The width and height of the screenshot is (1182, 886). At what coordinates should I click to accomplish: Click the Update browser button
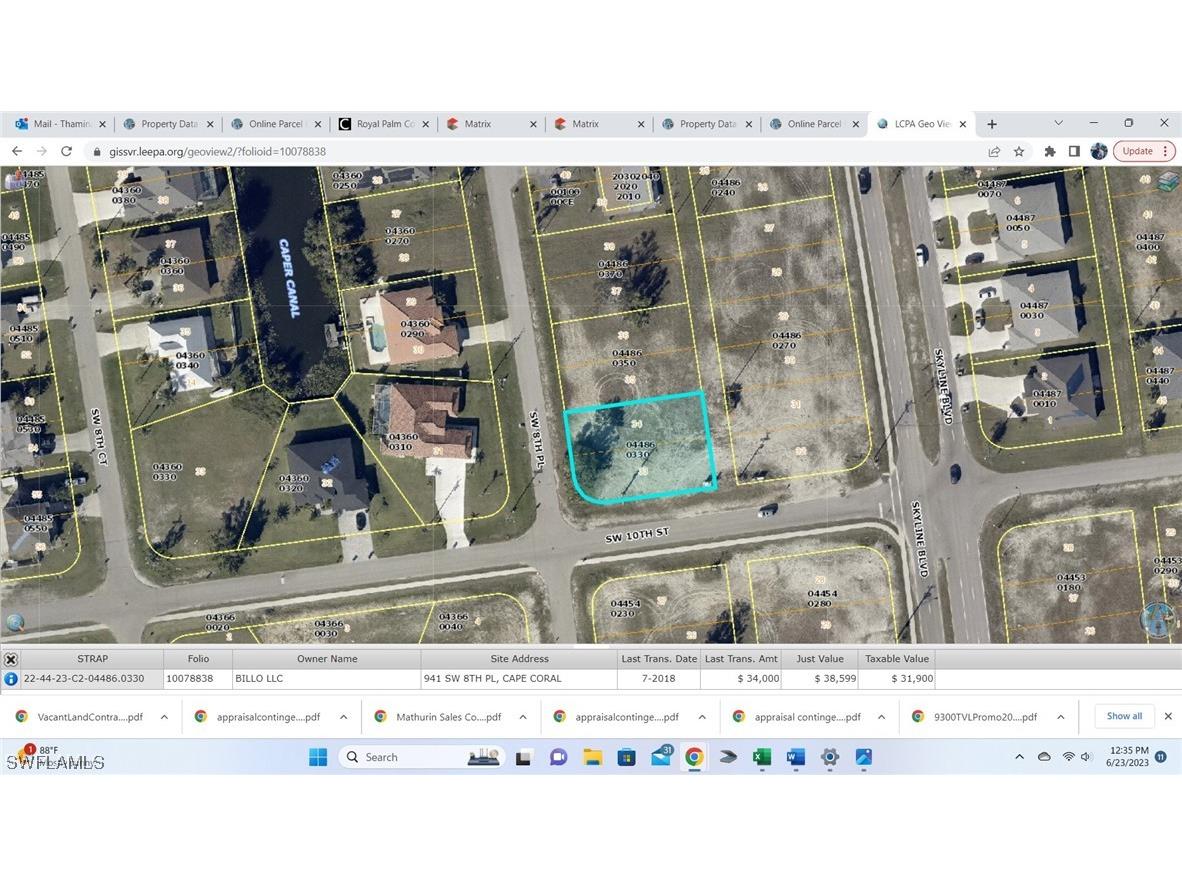[1138, 151]
